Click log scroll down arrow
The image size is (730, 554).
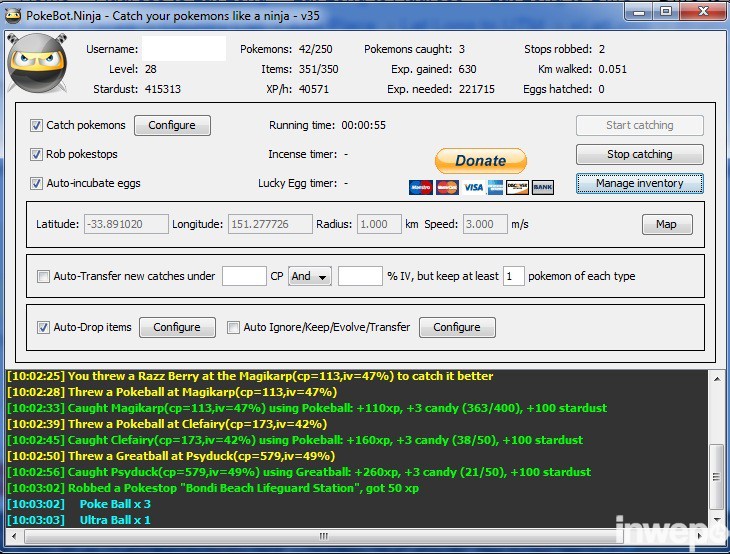click(x=717, y=520)
